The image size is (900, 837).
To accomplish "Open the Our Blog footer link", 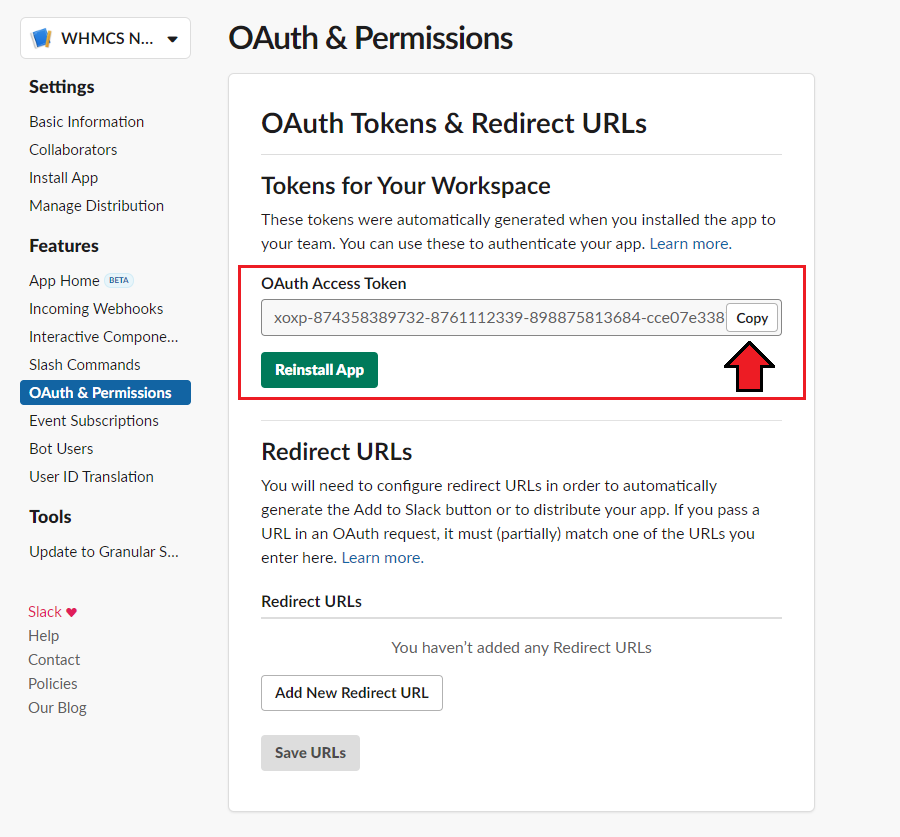I will 57,708.
